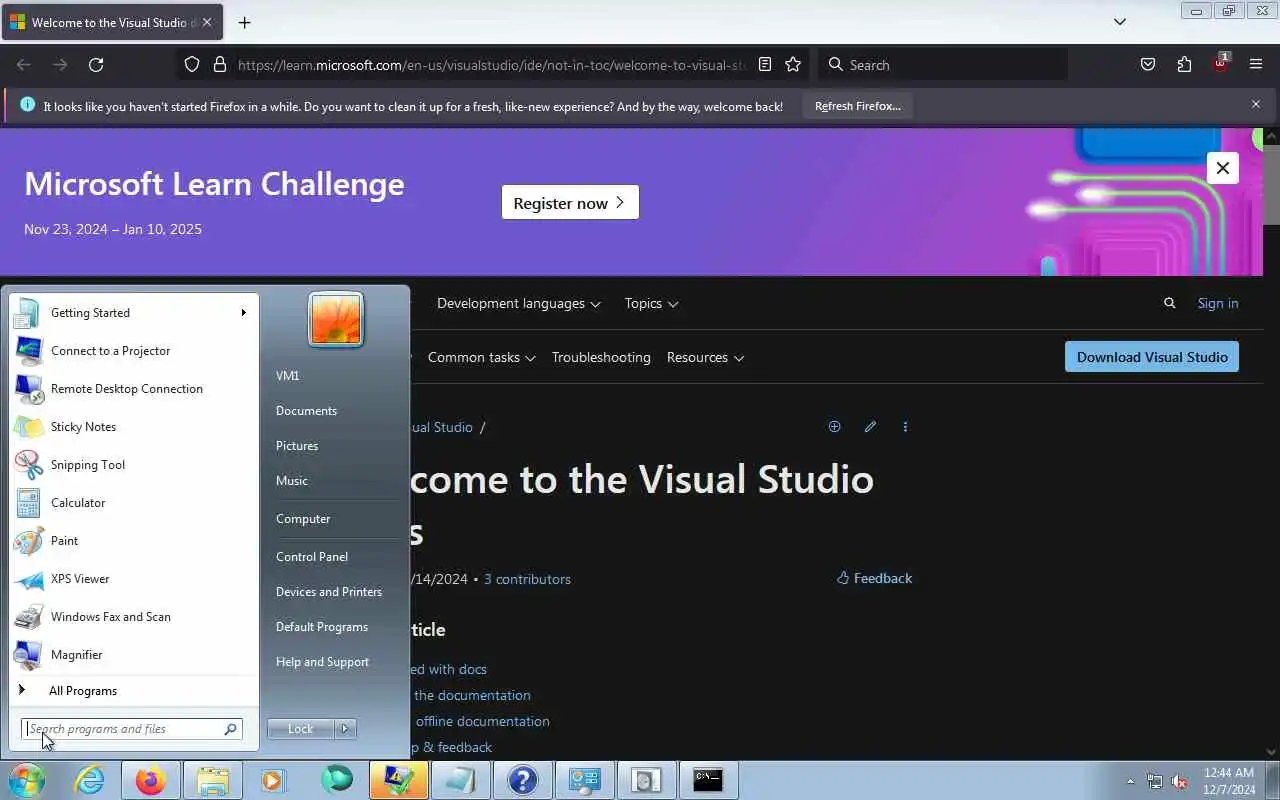Viewport: 1280px width, 800px height.
Task: Click the Refresh Firefox button
Action: click(x=857, y=106)
